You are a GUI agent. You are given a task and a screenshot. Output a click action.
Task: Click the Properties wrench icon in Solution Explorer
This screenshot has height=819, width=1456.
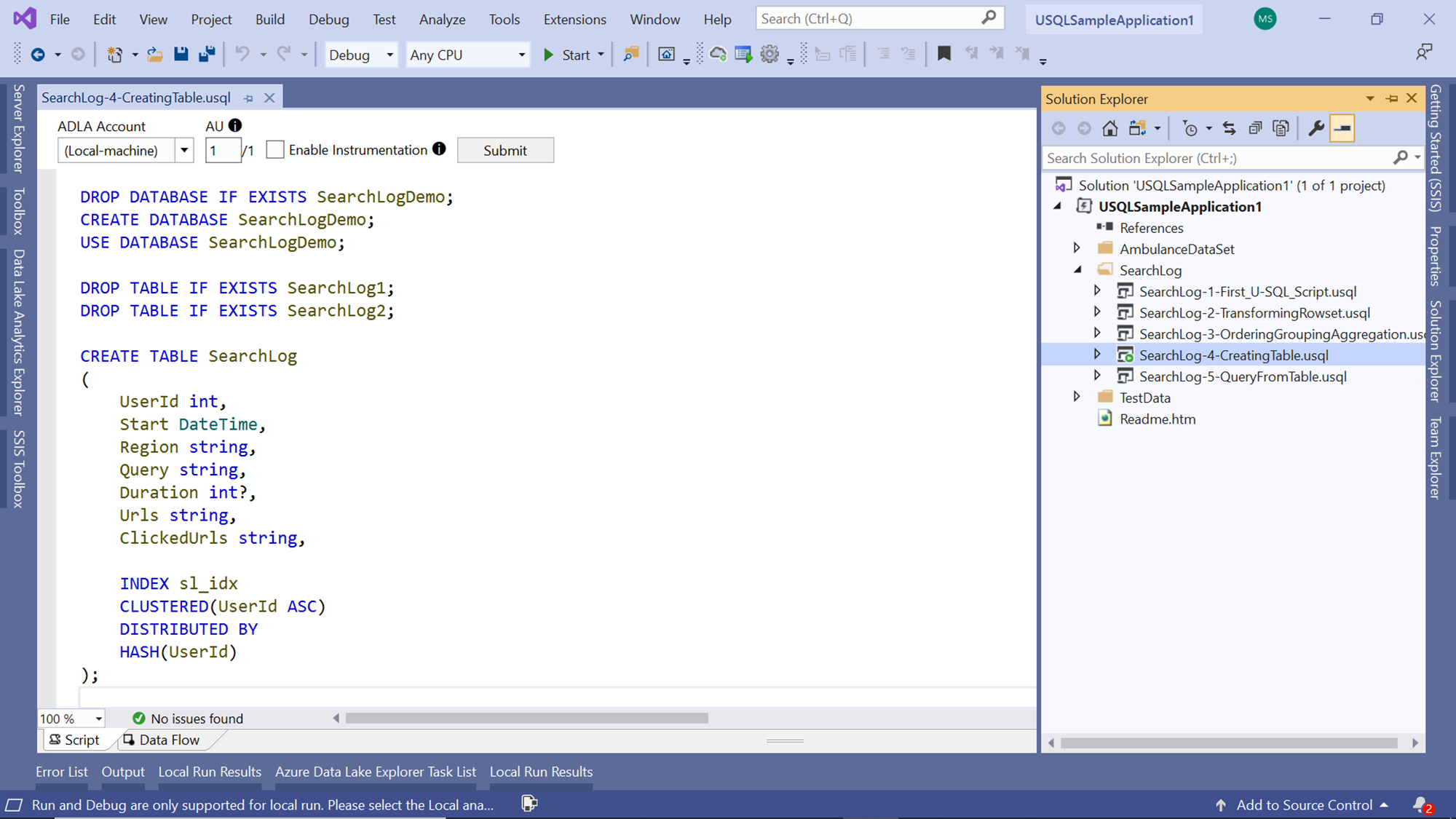pos(1315,129)
